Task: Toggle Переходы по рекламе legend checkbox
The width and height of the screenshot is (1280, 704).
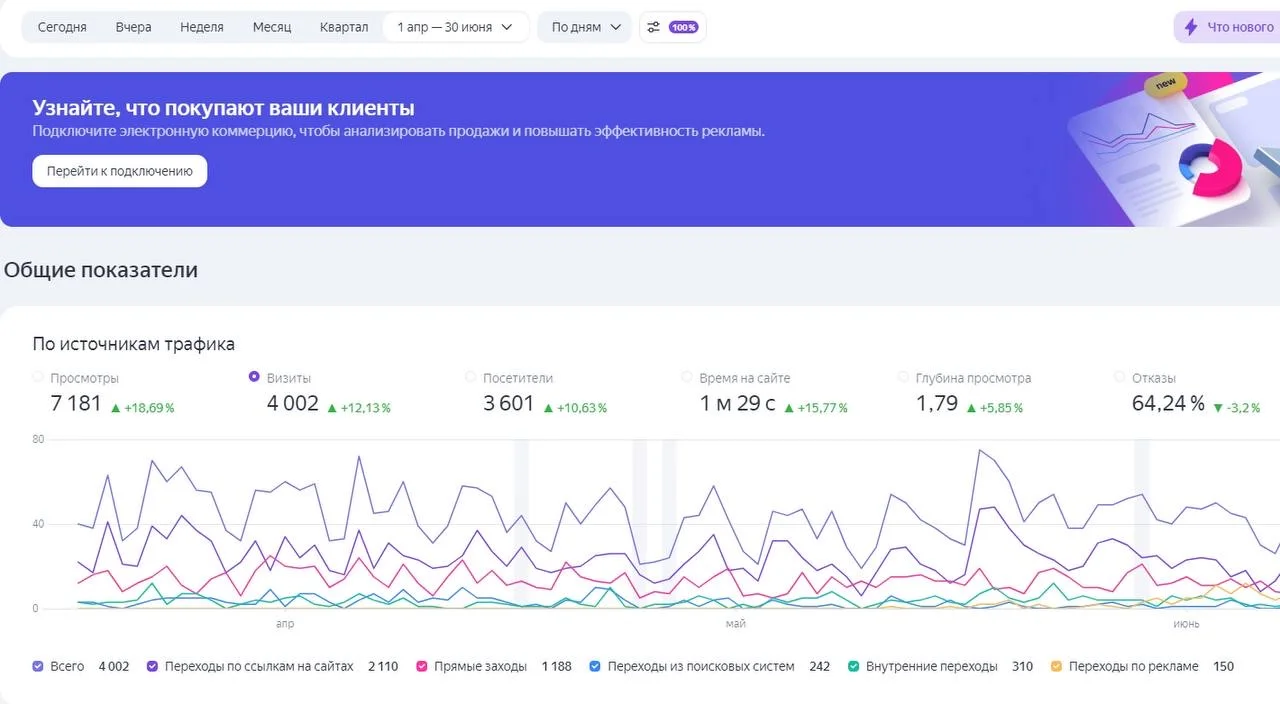Action: 1057,666
